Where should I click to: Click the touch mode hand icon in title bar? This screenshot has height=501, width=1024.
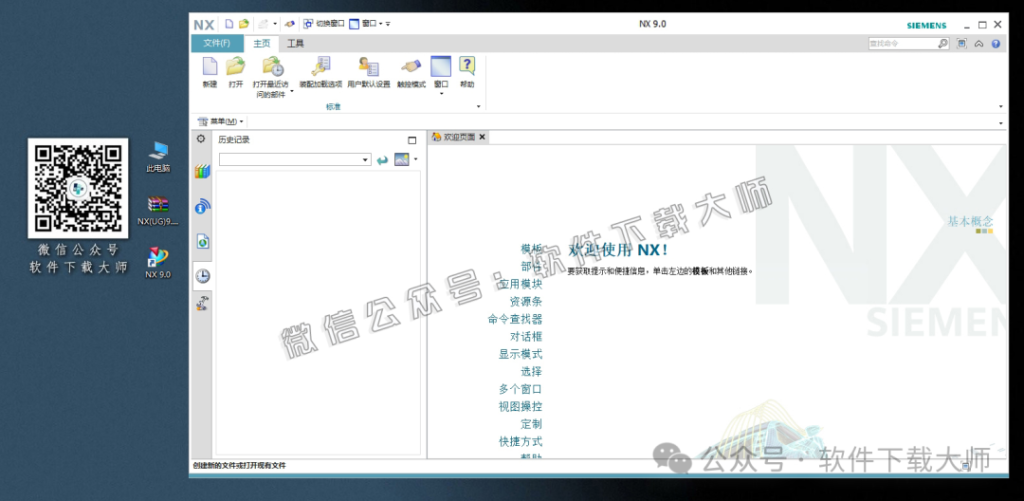pyautogui.click(x=290, y=24)
